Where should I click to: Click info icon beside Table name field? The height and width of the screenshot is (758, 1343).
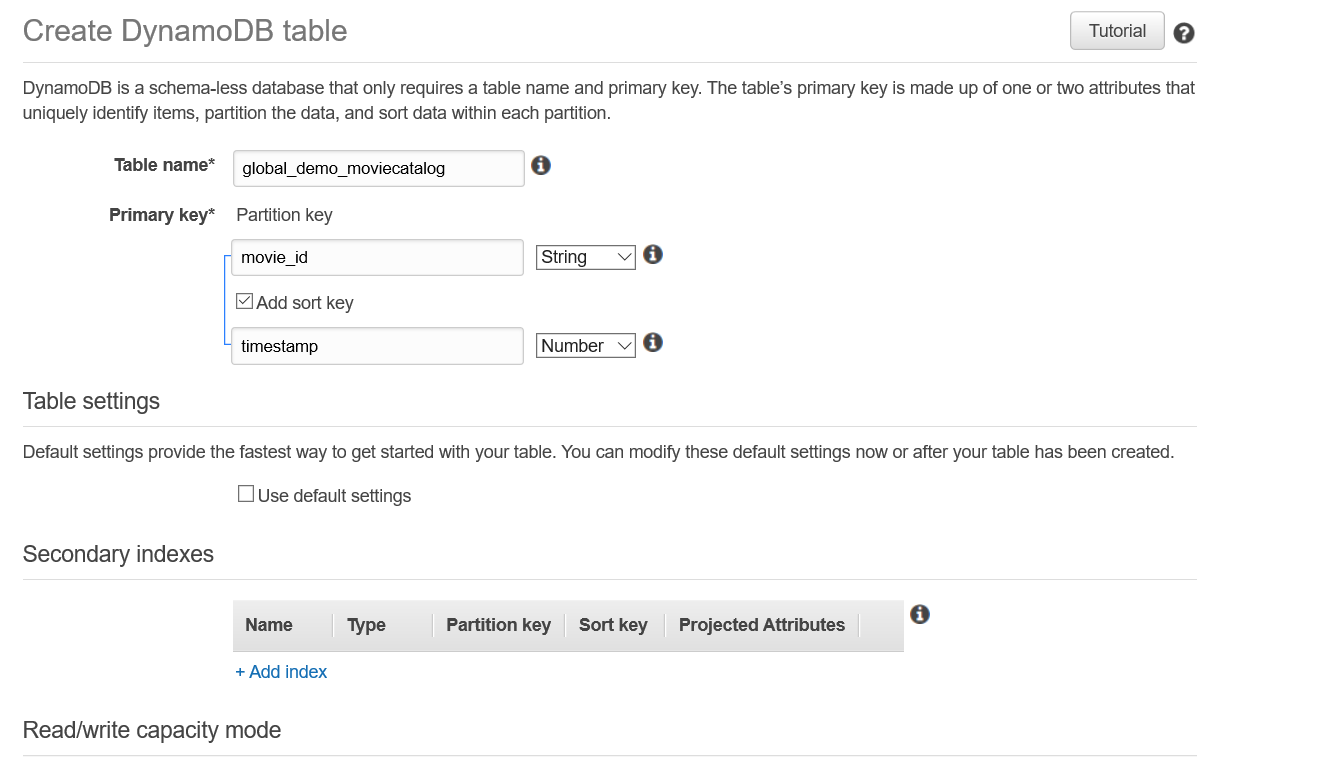(x=541, y=165)
